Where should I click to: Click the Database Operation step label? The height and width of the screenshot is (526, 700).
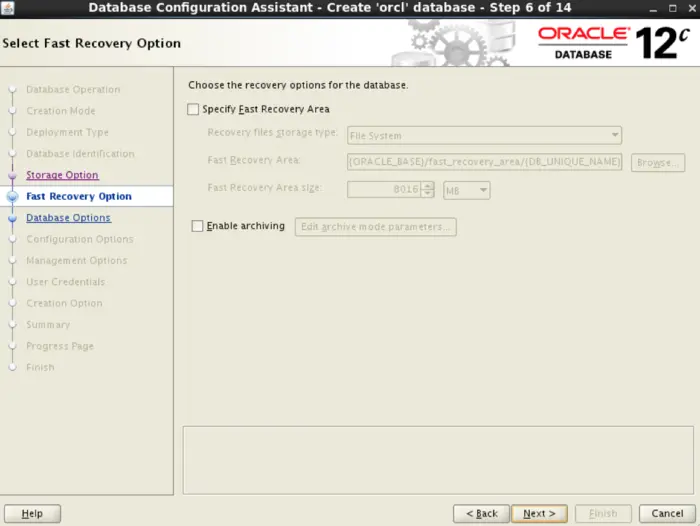[73, 90]
